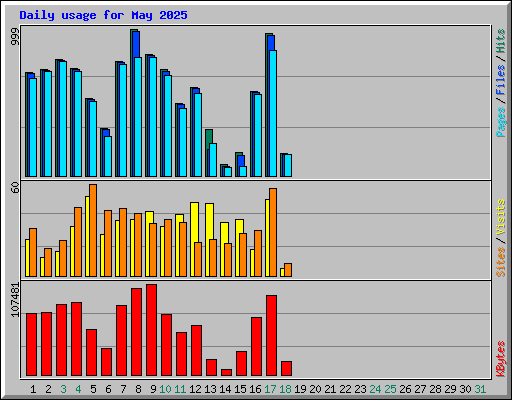Screen dimensions: 512x400
Task: Click day 9 on the x-axis
Action: (x=153, y=389)
